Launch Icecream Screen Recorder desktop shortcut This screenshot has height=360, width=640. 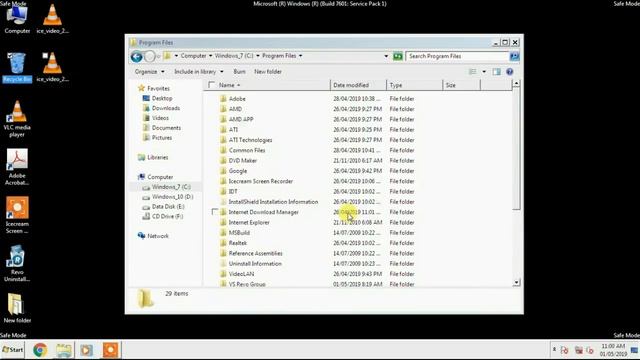pos(17,215)
